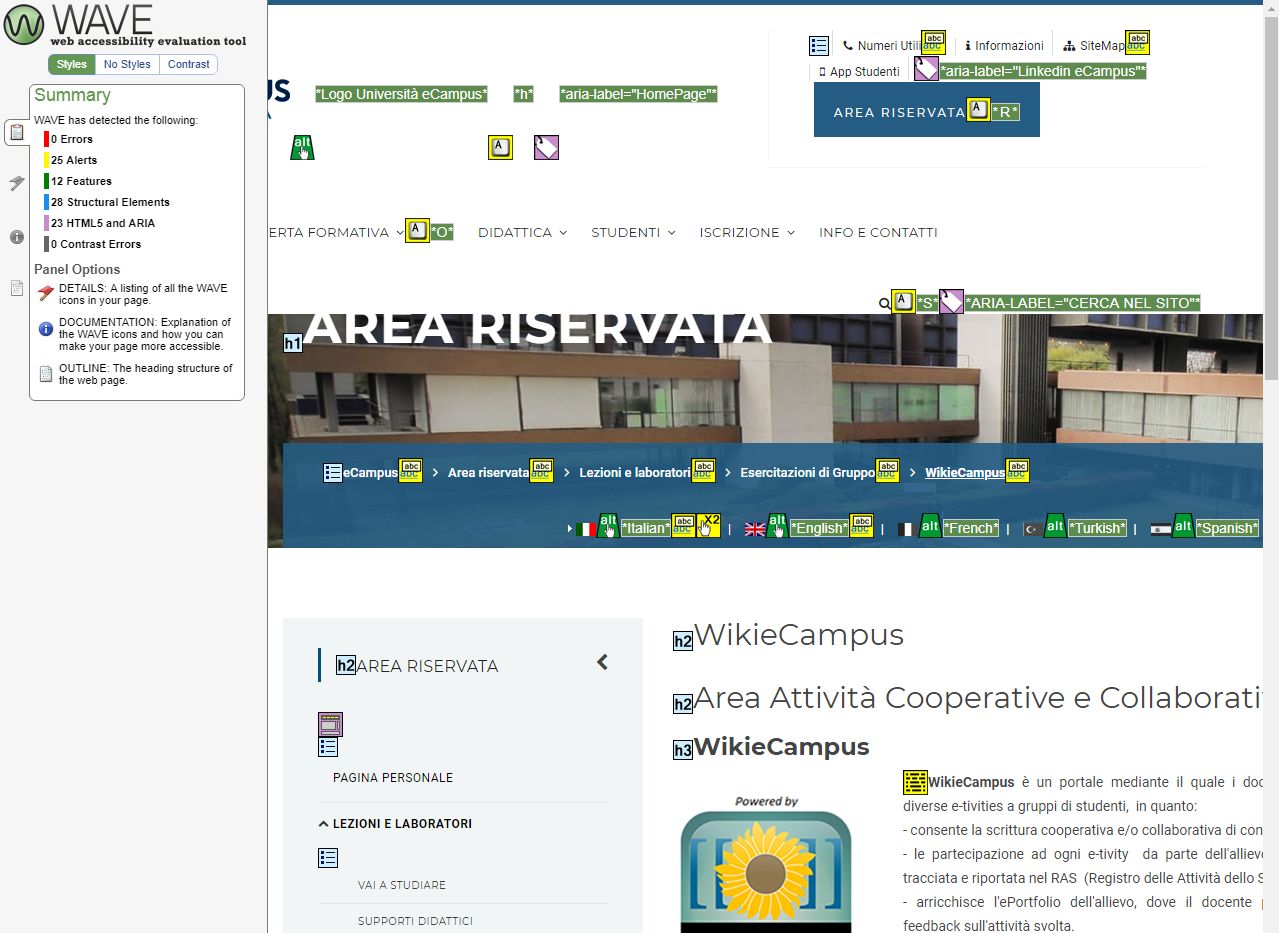The image size is (1279, 933).
Task: Click the sunflower 'Powered by' image
Action: (766, 864)
